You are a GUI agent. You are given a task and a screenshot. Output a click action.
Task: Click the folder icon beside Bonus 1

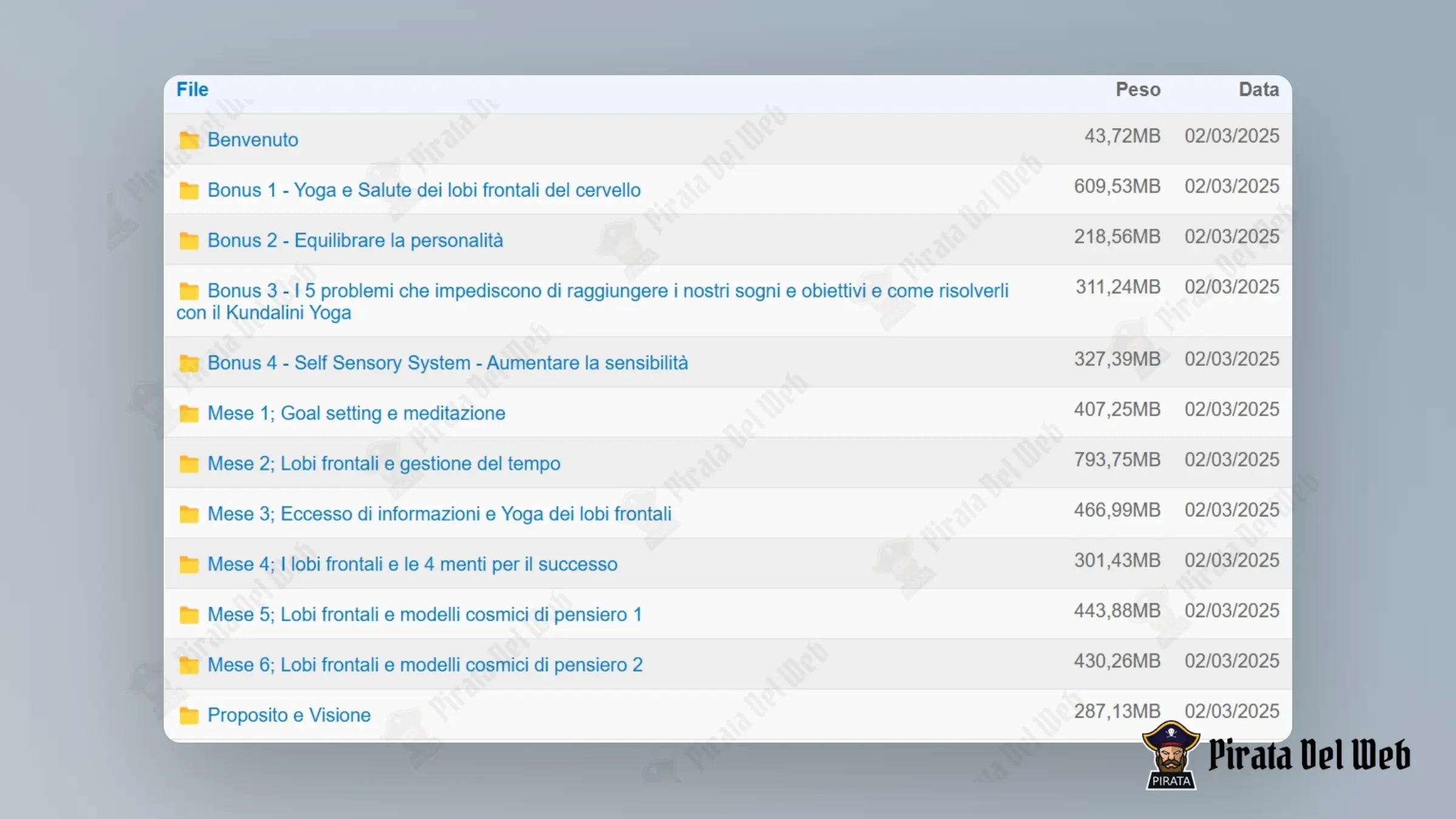click(189, 190)
